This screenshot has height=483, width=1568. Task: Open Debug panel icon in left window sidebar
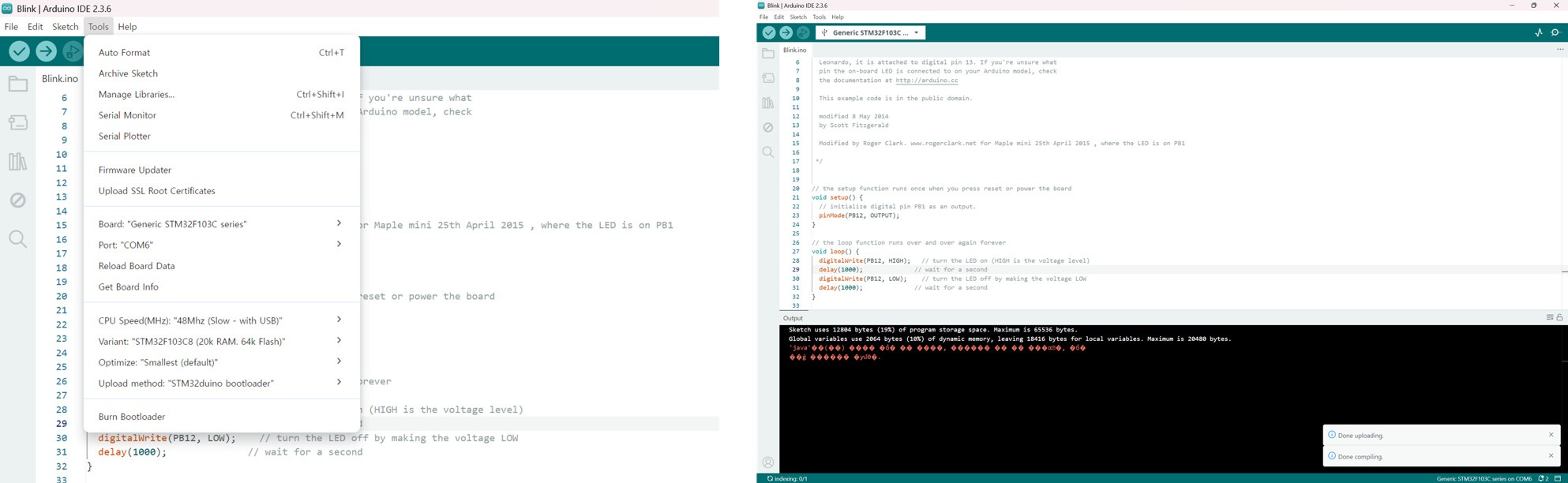(x=17, y=200)
